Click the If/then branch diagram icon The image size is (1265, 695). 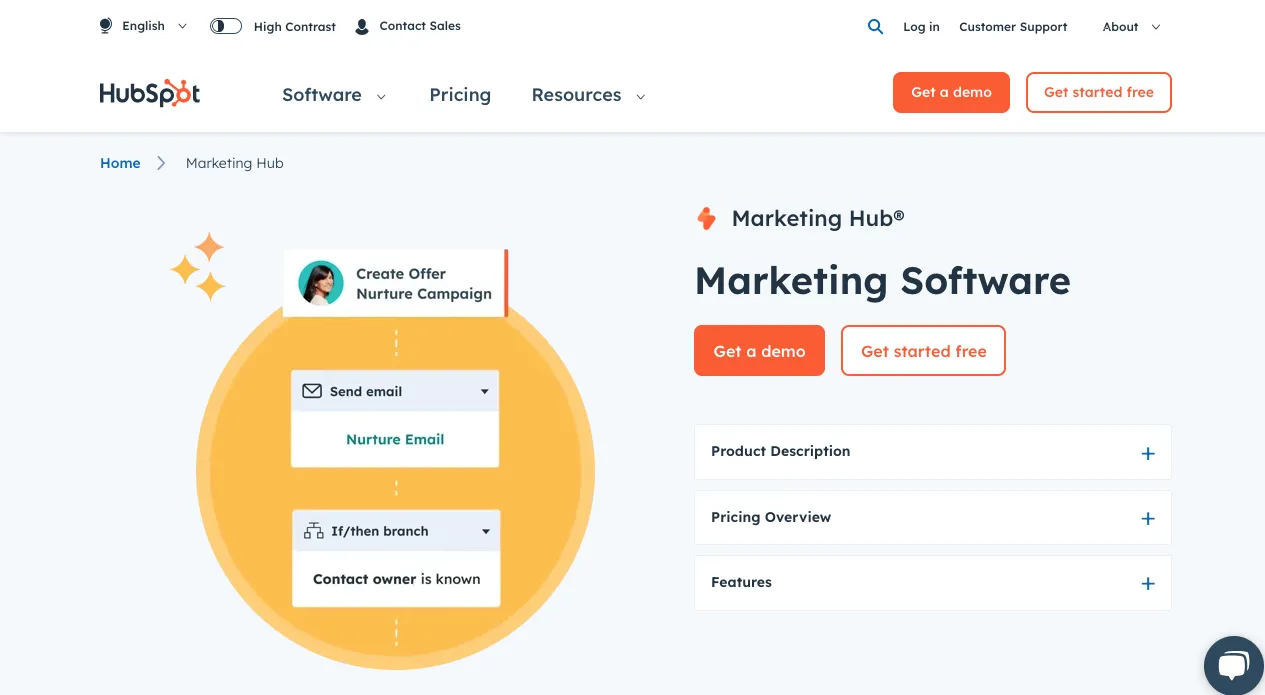tap(314, 531)
